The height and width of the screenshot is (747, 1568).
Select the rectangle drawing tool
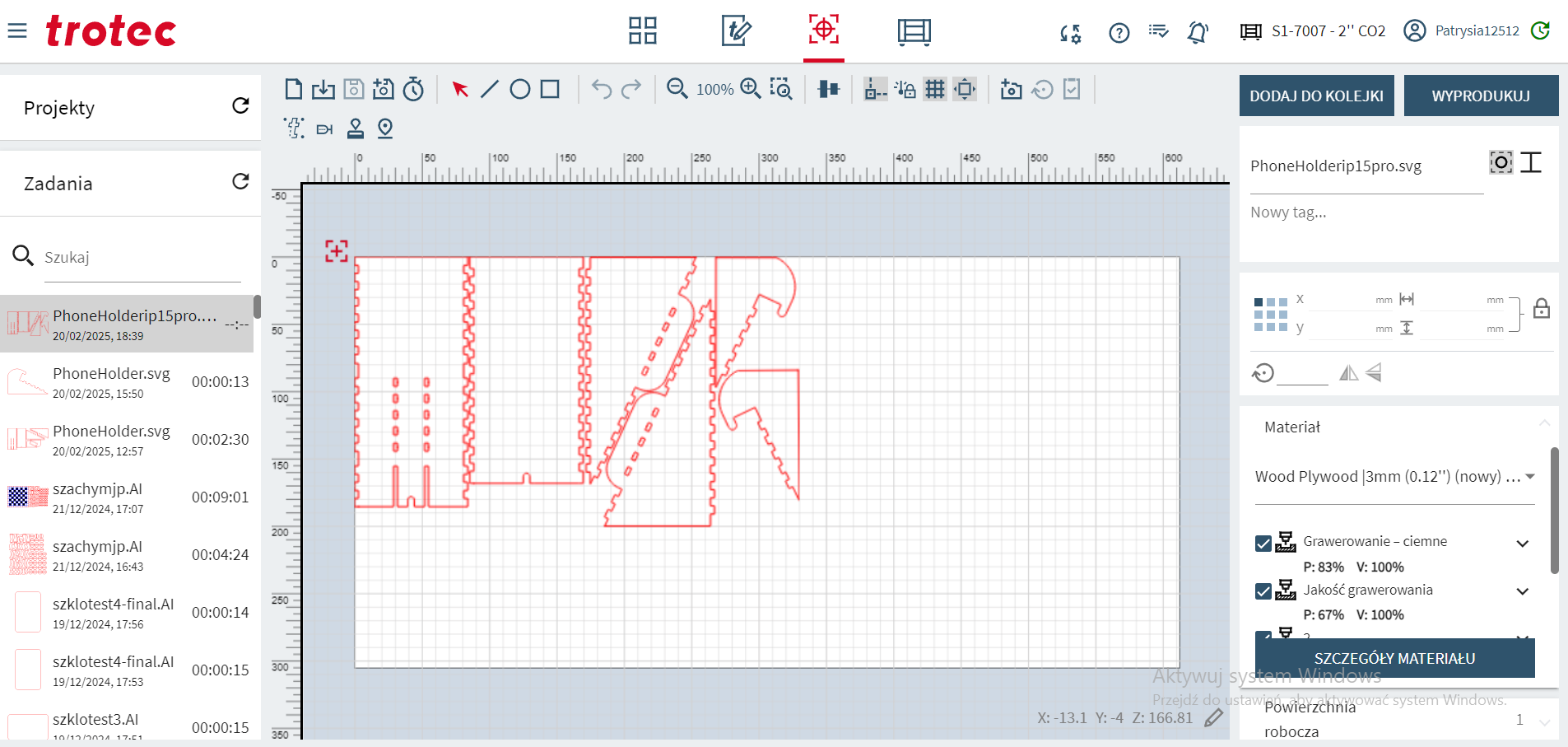coord(550,89)
